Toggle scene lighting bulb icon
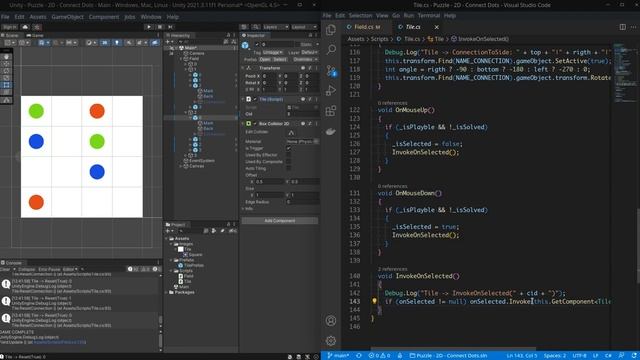Image resolution: width=640 pixels, height=360 pixels. tap(117, 42)
